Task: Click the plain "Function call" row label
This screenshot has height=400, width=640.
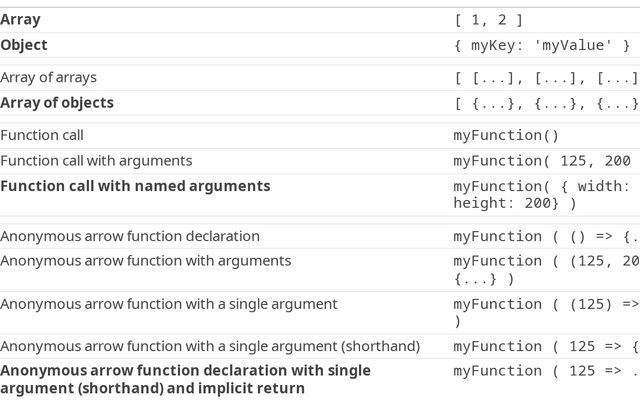Action: coord(42,135)
